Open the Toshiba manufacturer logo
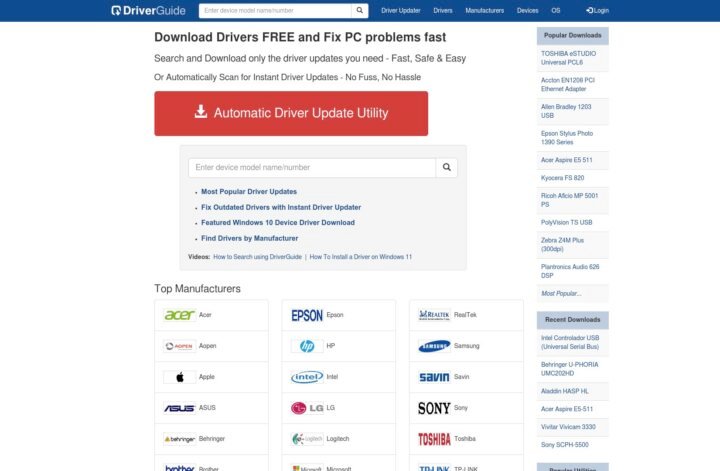 click(x=434, y=439)
